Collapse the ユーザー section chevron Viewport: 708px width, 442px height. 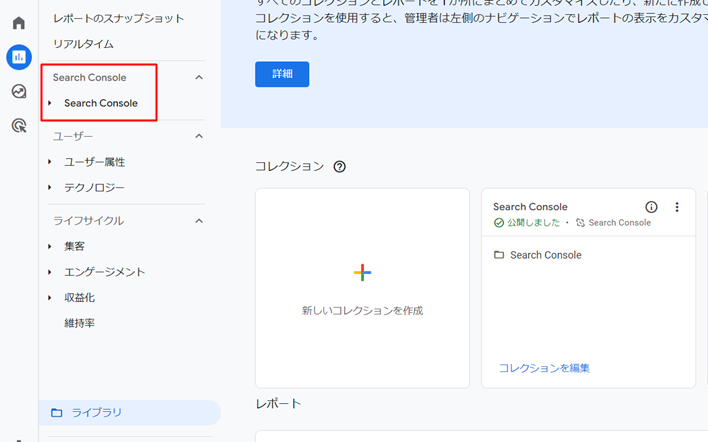(199, 136)
